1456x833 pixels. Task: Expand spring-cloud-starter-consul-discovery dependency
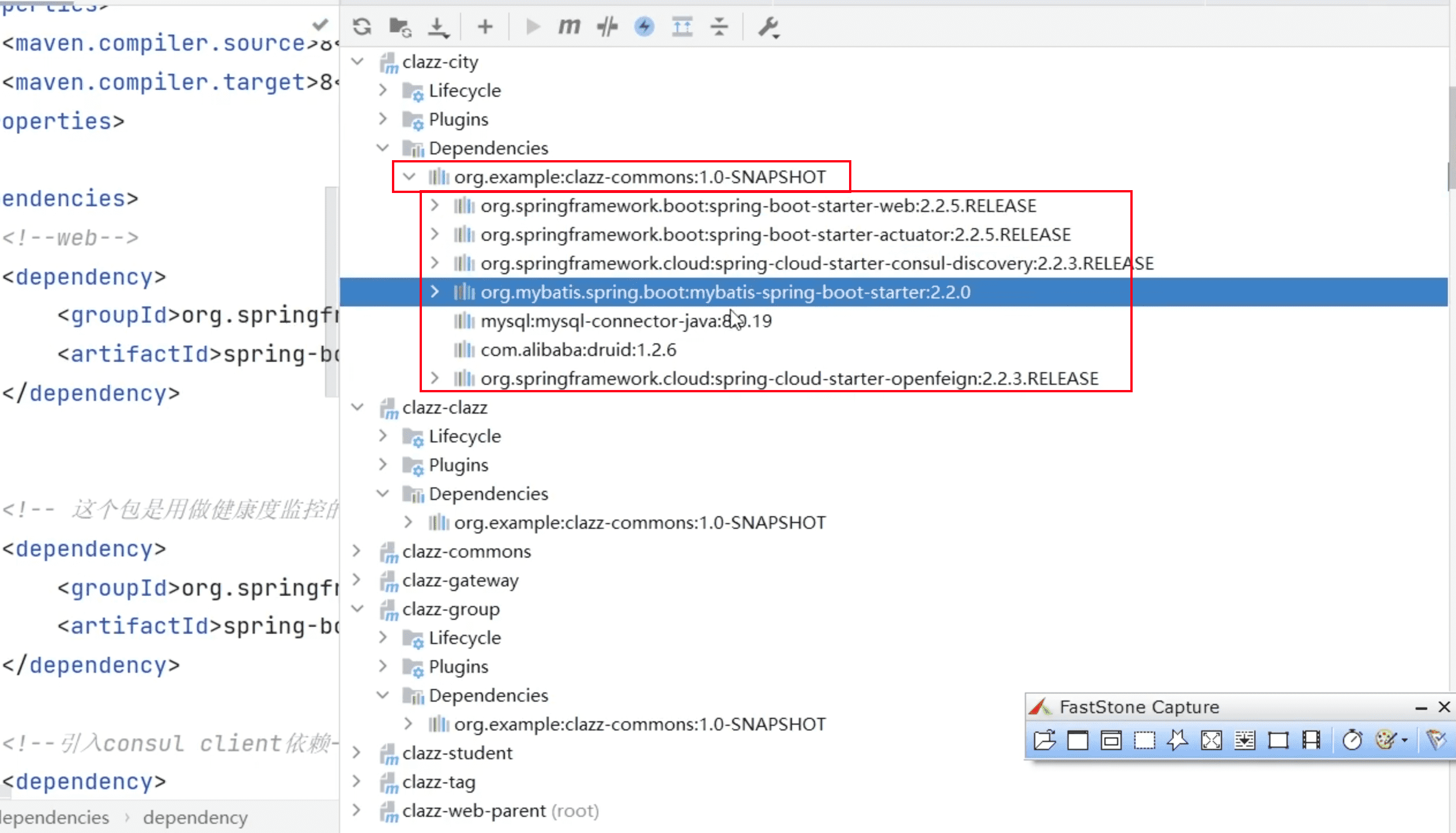point(435,263)
